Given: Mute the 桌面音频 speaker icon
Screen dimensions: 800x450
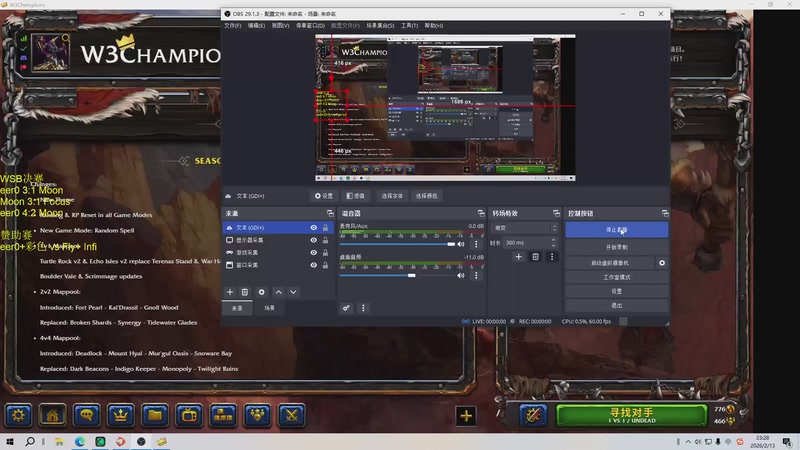Looking at the screenshot, I should point(461,276).
